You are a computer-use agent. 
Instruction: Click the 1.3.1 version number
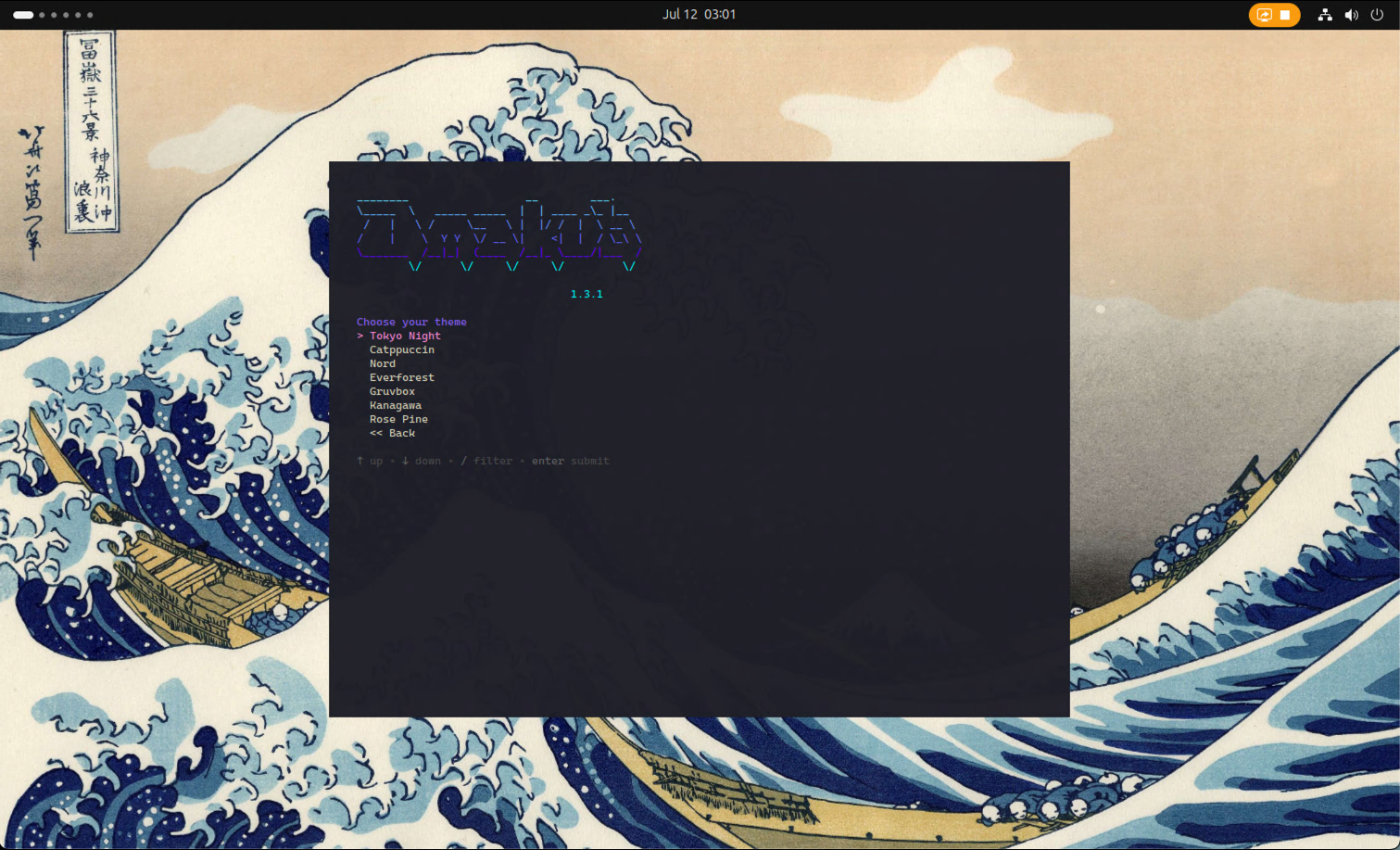(x=586, y=294)
